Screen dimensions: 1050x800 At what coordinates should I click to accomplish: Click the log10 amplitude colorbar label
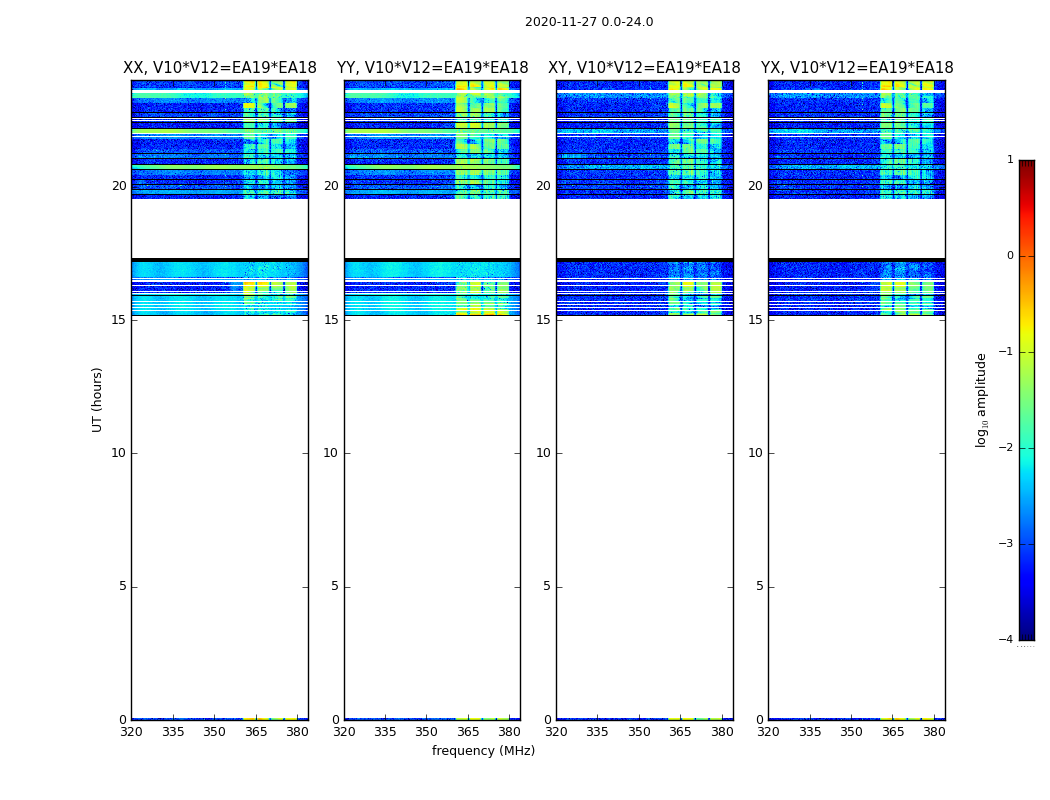(x=981, y=400)
